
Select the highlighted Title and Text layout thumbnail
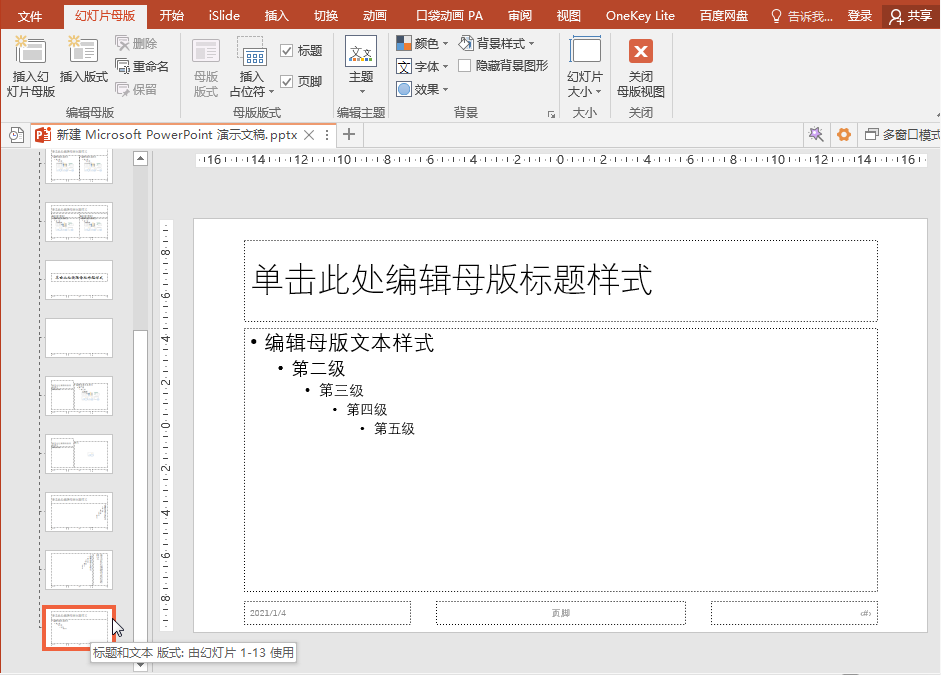pos(79,628)
